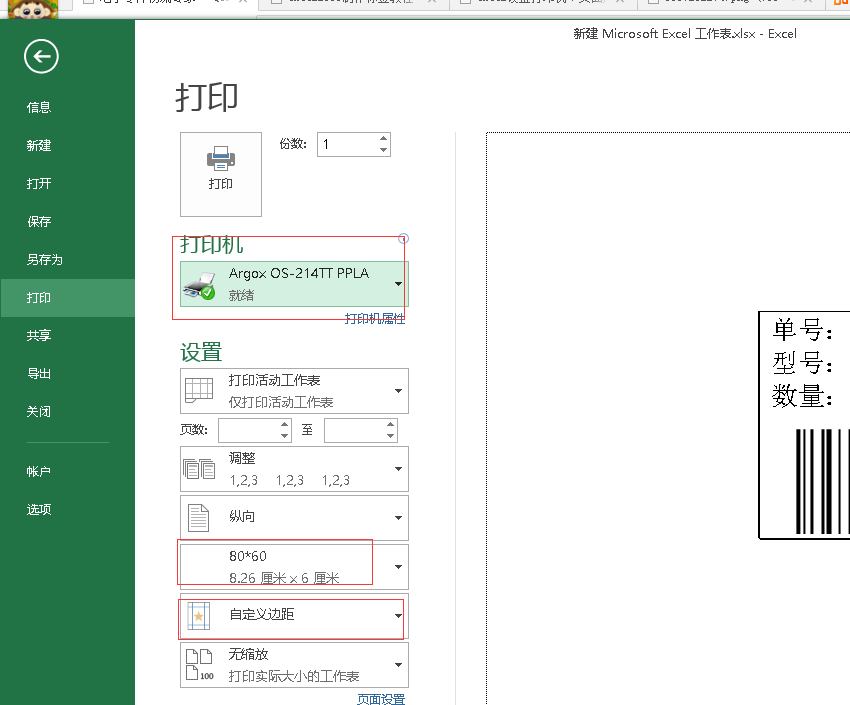Click the no scaling icon

pyautogui.click(x=199, y=664)
